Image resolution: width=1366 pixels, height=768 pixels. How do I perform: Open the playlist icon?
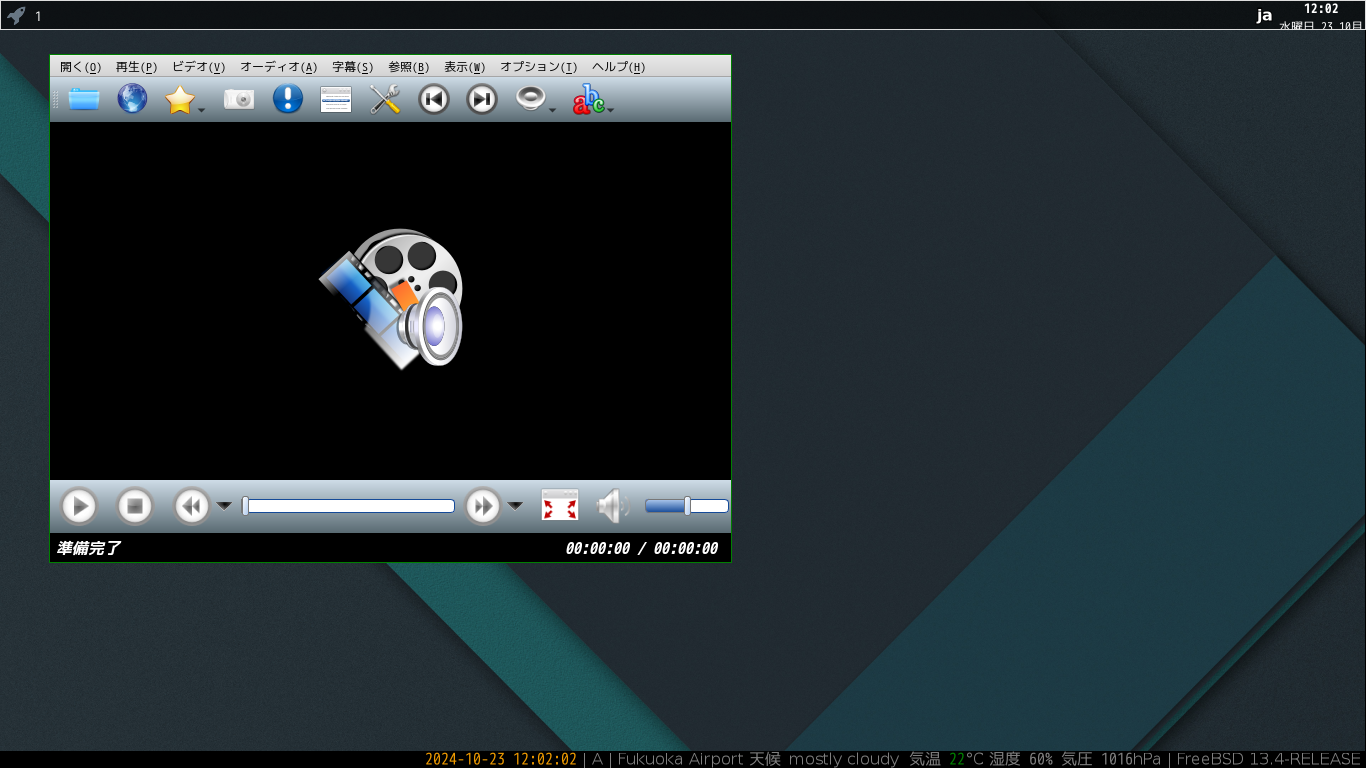[336, 99]
